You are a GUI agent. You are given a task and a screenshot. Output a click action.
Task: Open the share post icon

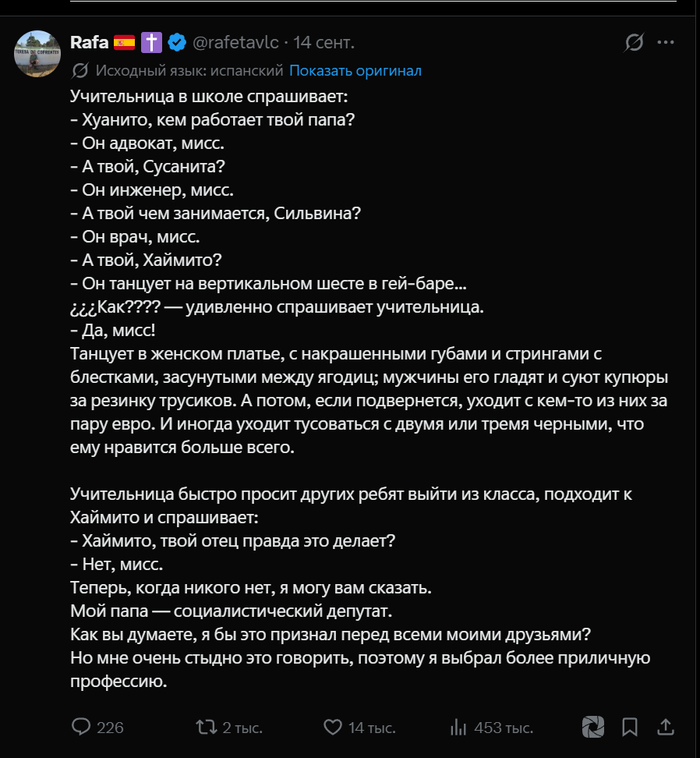tap(666, 727)
